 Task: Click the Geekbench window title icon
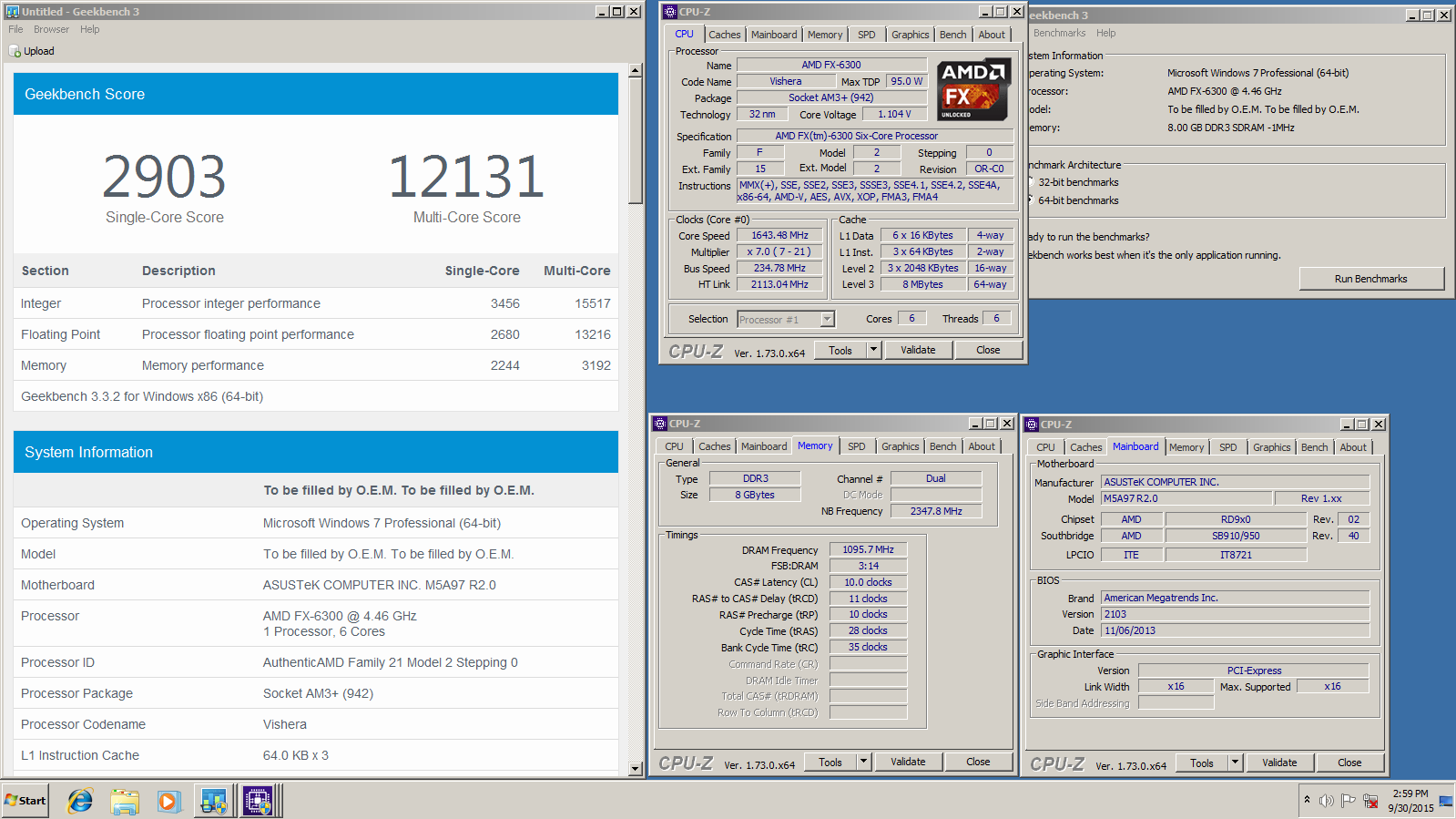tap(11, 12)
